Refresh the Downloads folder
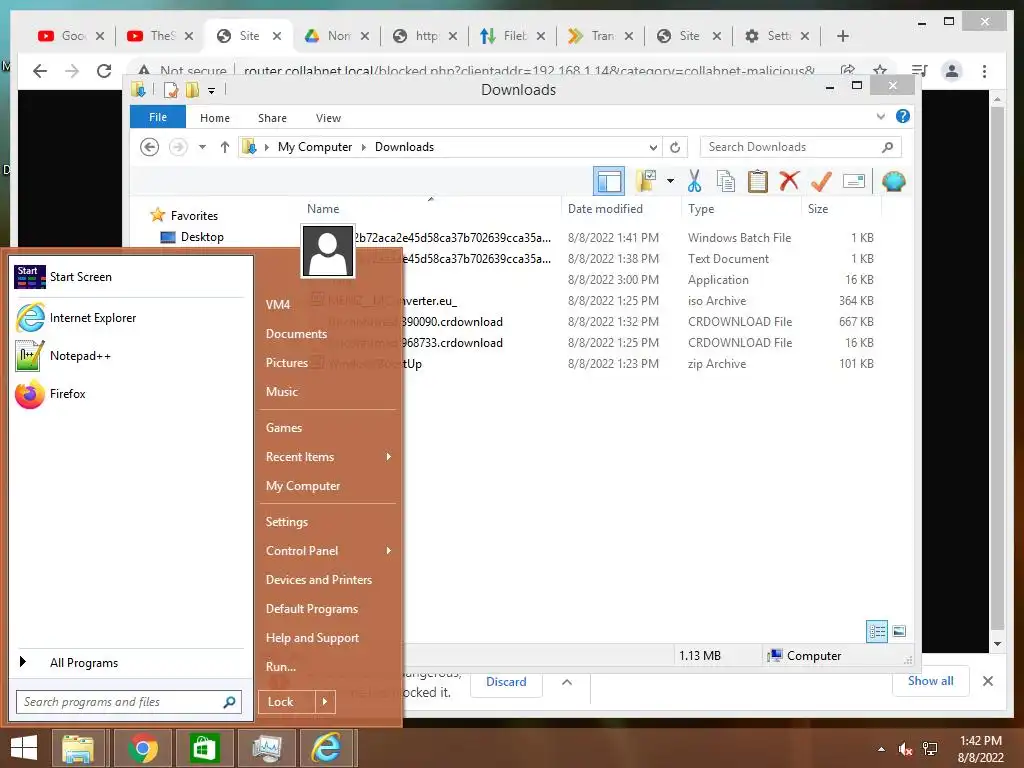The image size is (1024, 768). 675,147
